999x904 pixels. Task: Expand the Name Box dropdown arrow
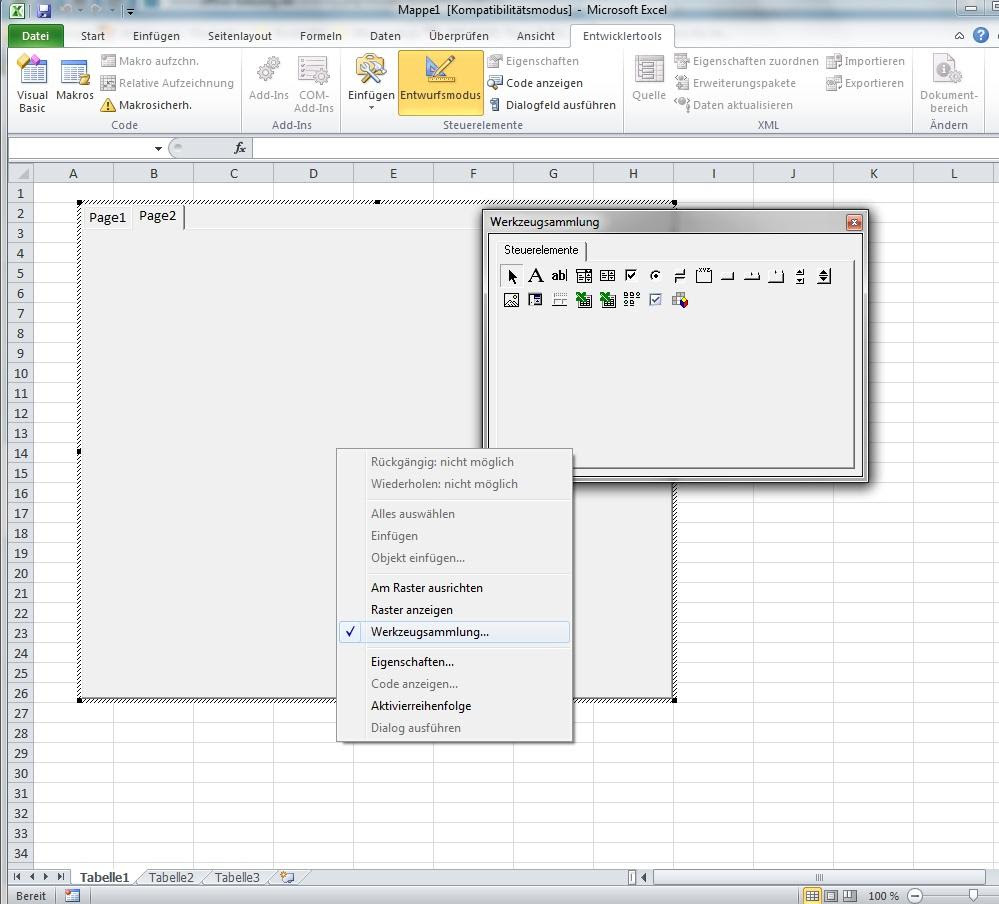158,148
